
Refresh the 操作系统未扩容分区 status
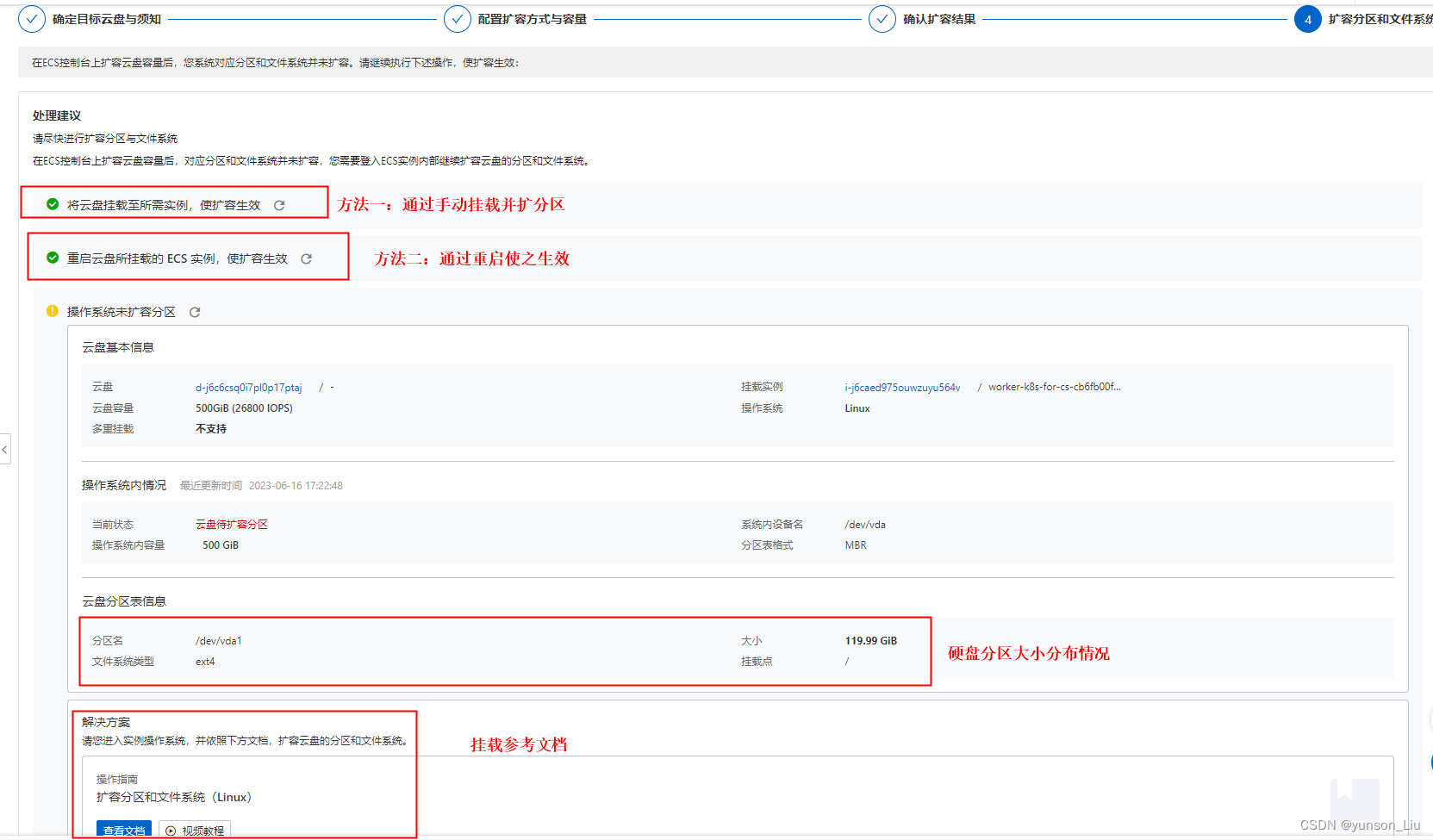195,312
